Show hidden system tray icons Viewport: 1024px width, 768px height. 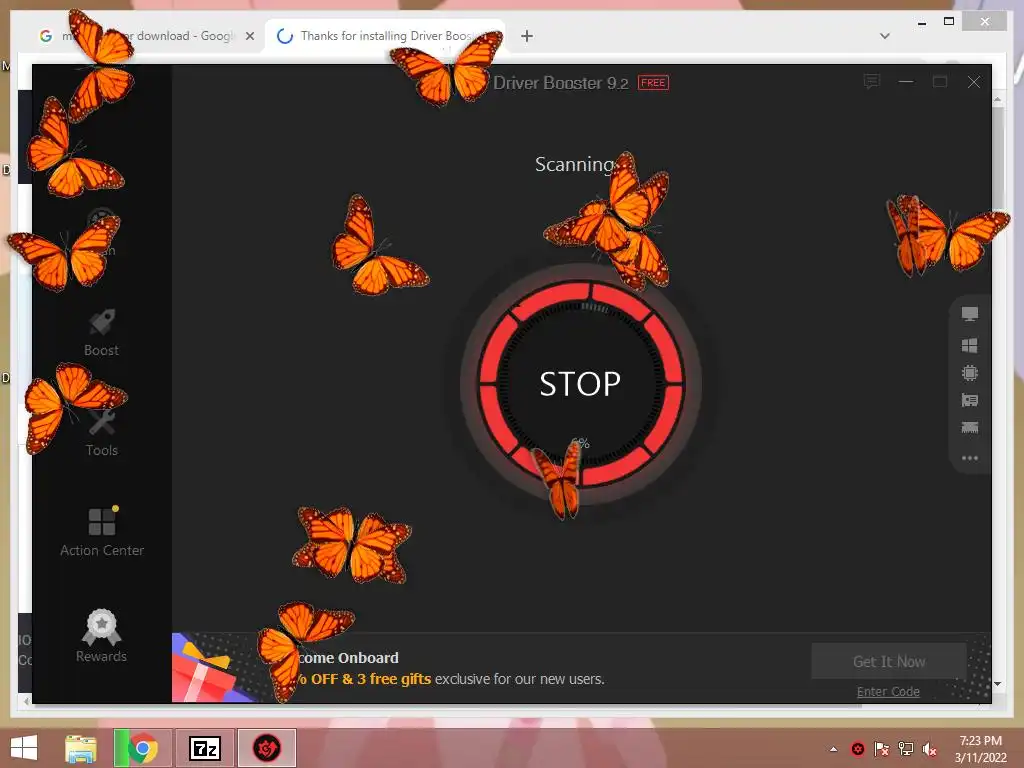(833, 749)
